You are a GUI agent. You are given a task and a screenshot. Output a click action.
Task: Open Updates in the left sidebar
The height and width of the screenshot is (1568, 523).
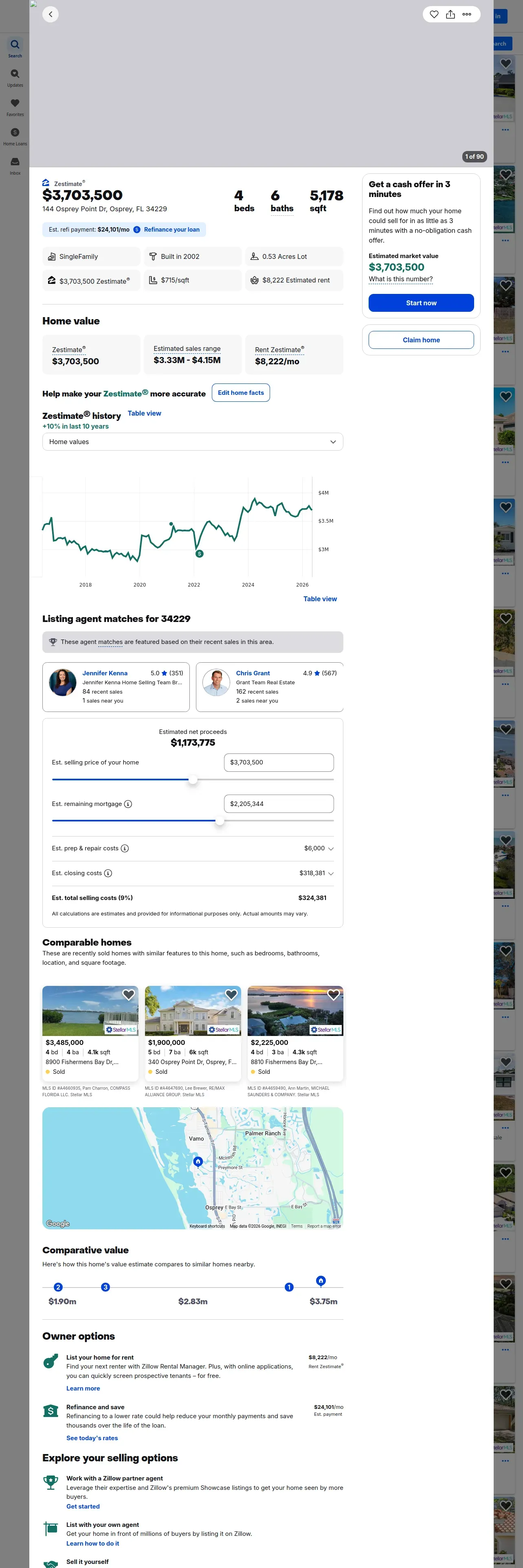(15, 78)
